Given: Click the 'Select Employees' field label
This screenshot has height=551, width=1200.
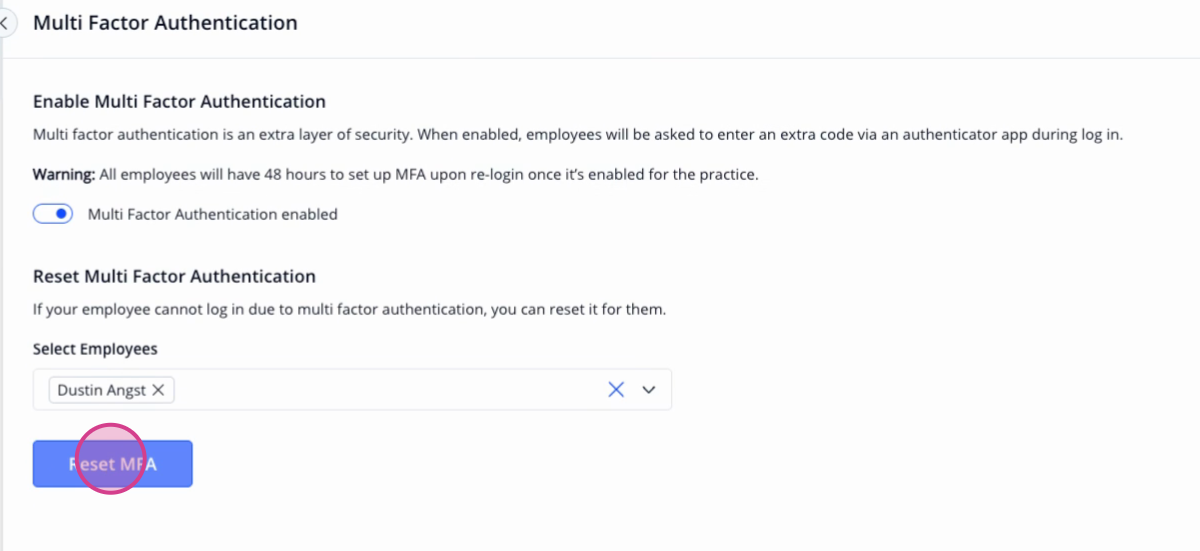Looking at the screenshot, I should click(95, 349).
